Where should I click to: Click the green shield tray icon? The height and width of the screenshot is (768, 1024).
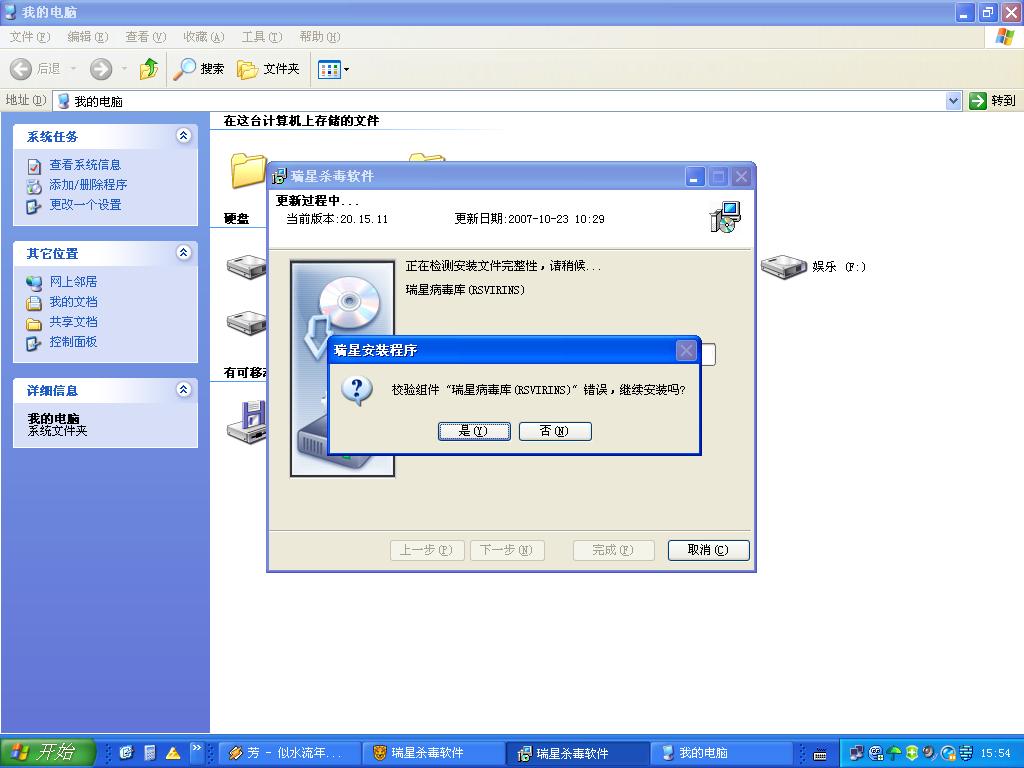[x=912, y=753]
